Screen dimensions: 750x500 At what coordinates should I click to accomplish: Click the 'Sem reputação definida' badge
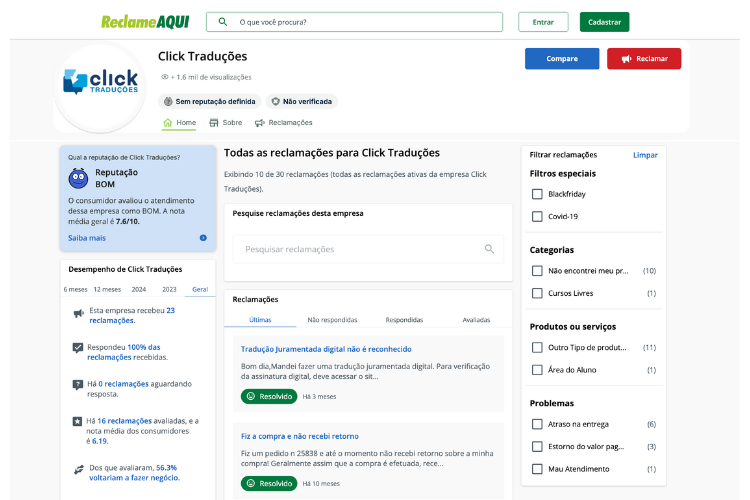pyautogui.click(x=210, y=101)
